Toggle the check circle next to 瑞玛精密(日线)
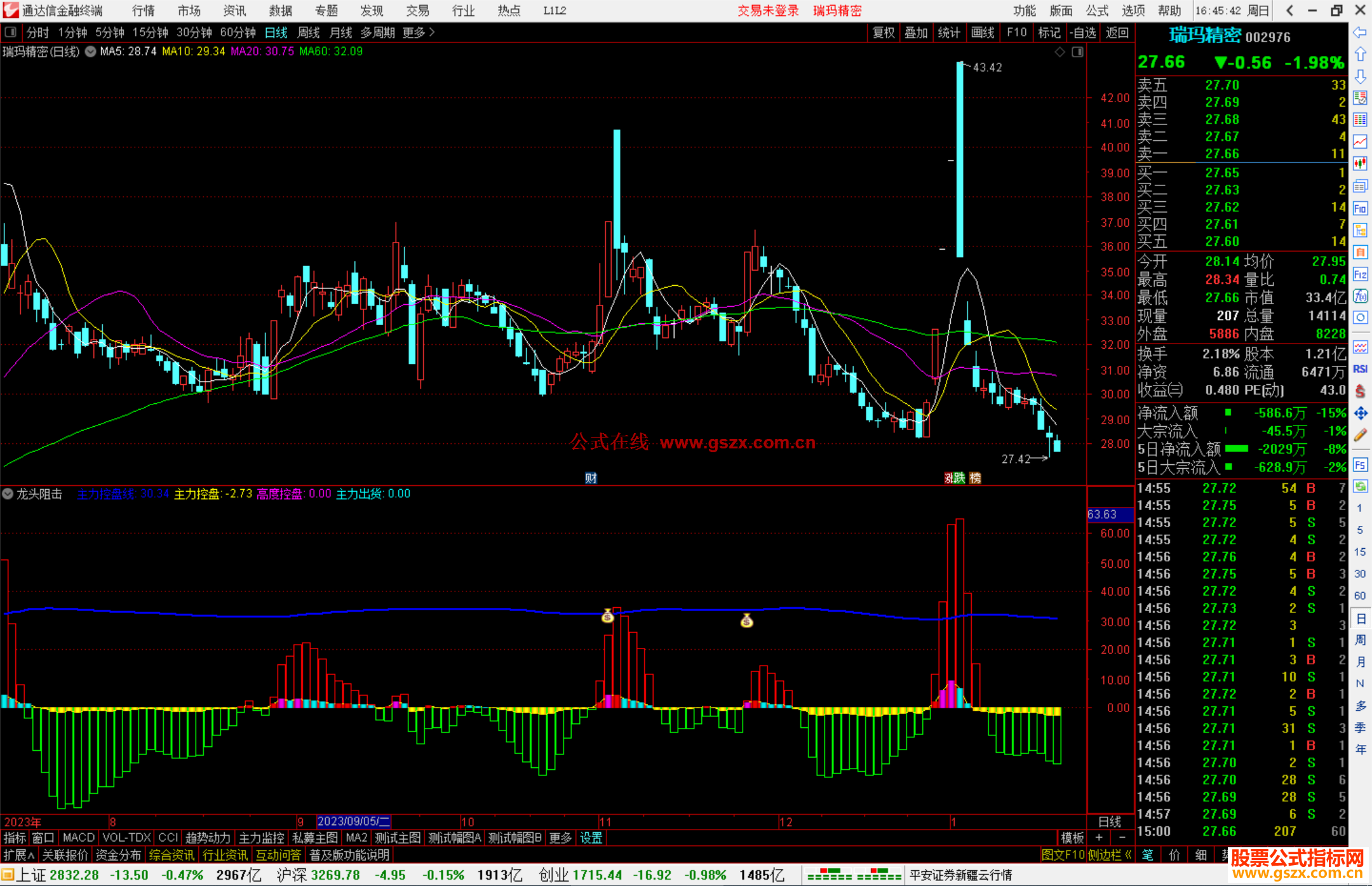This screenshot has height=886, width=1372. pyautogui.click(x=91, y=51)
